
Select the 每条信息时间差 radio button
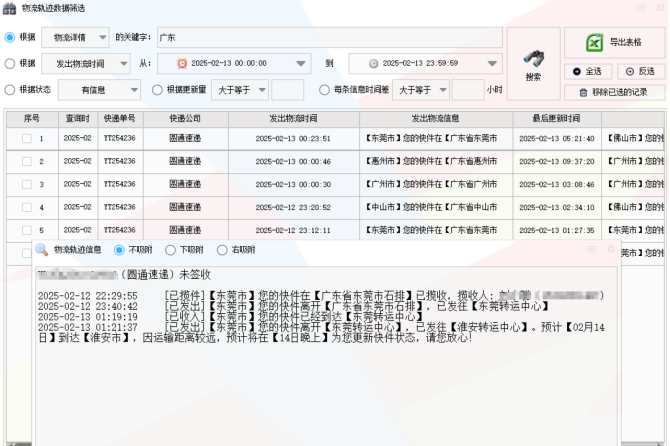point(324,90)
